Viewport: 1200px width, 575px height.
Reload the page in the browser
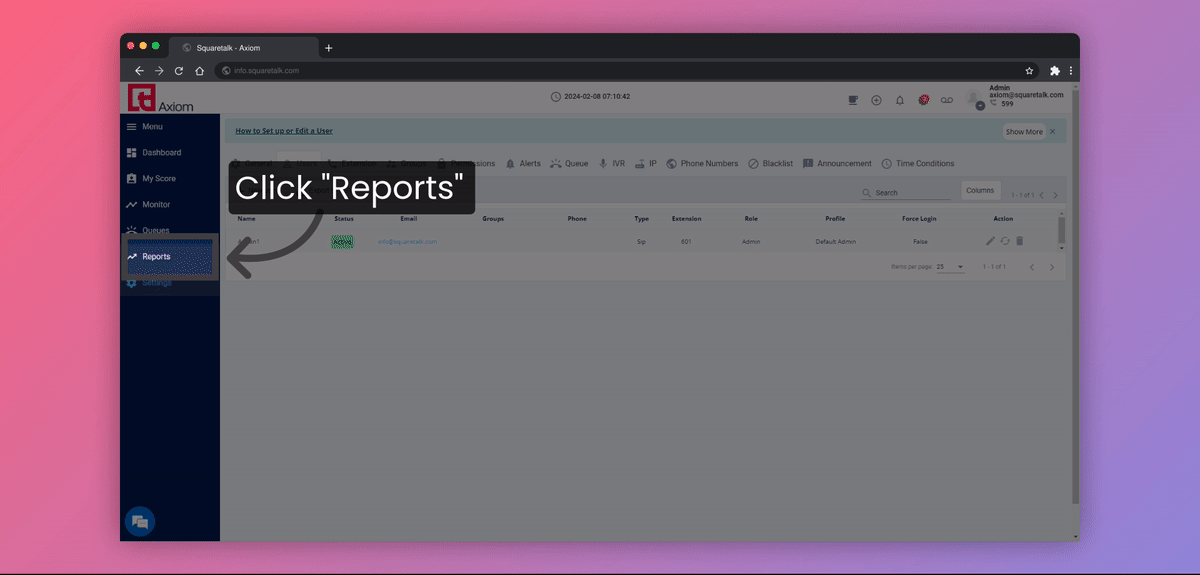[x=179, y=71]
